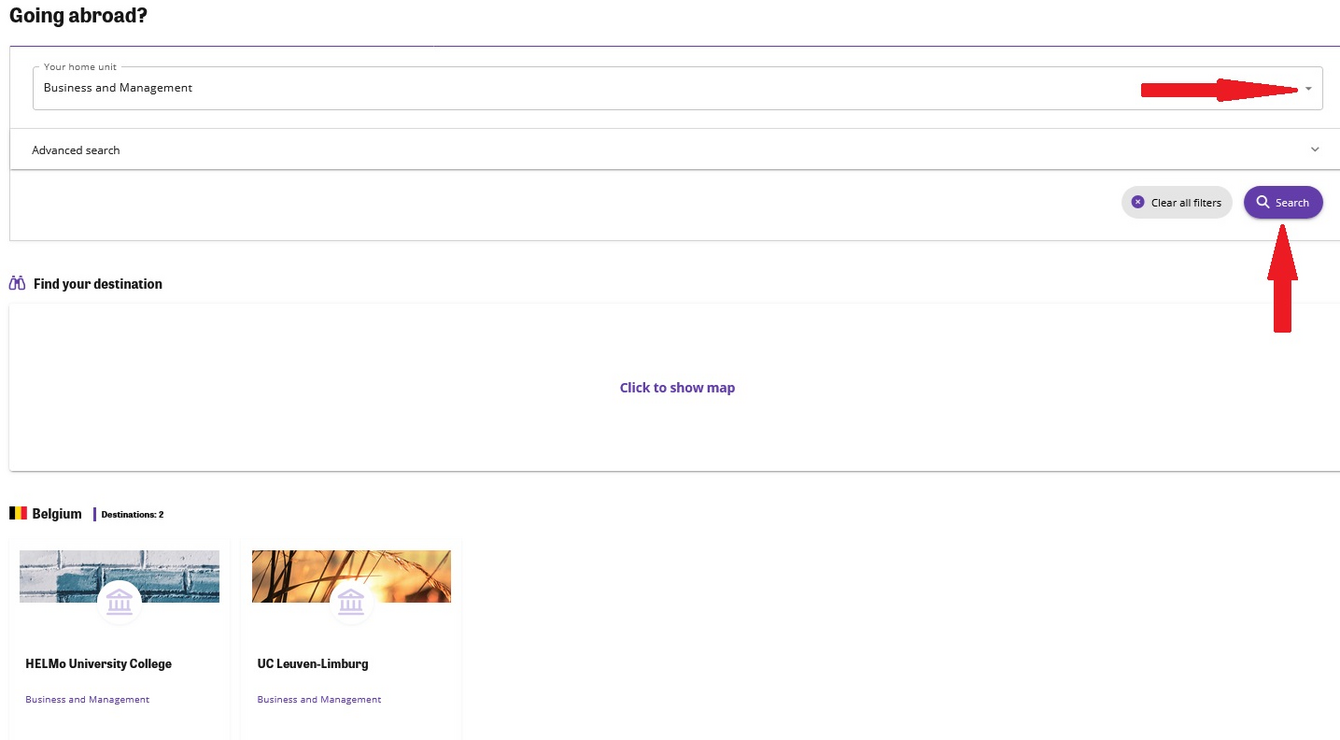This screenshot has width=1340, height=740.
Task: Open the 'UC Leuven-Limburg' title link
Action: (313, 664)
